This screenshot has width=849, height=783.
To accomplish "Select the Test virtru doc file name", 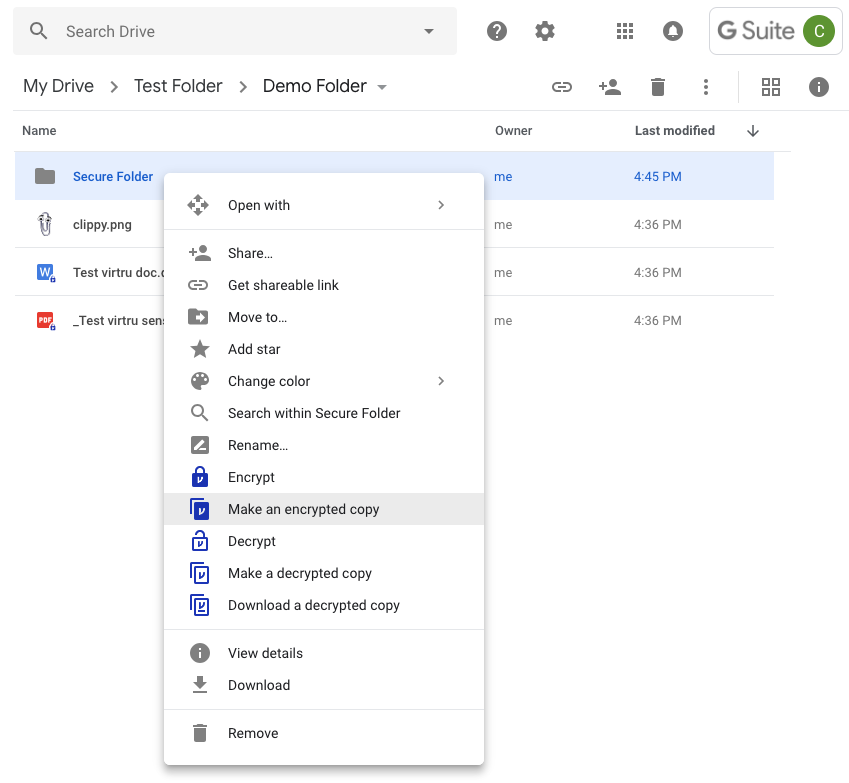I will (x=119, y=272).
